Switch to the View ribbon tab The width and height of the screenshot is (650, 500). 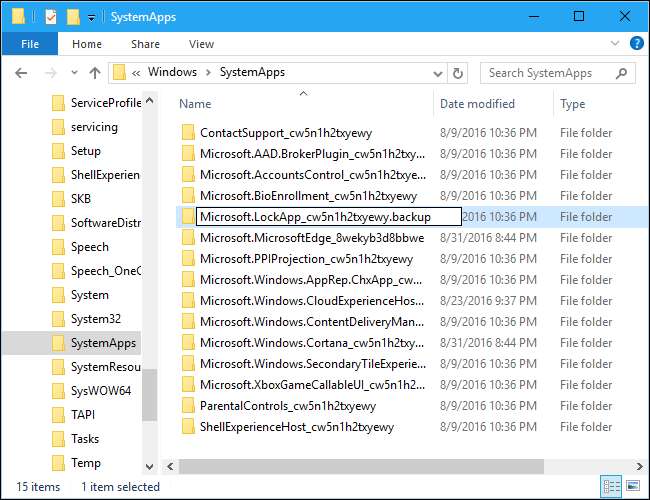[201, 44]
